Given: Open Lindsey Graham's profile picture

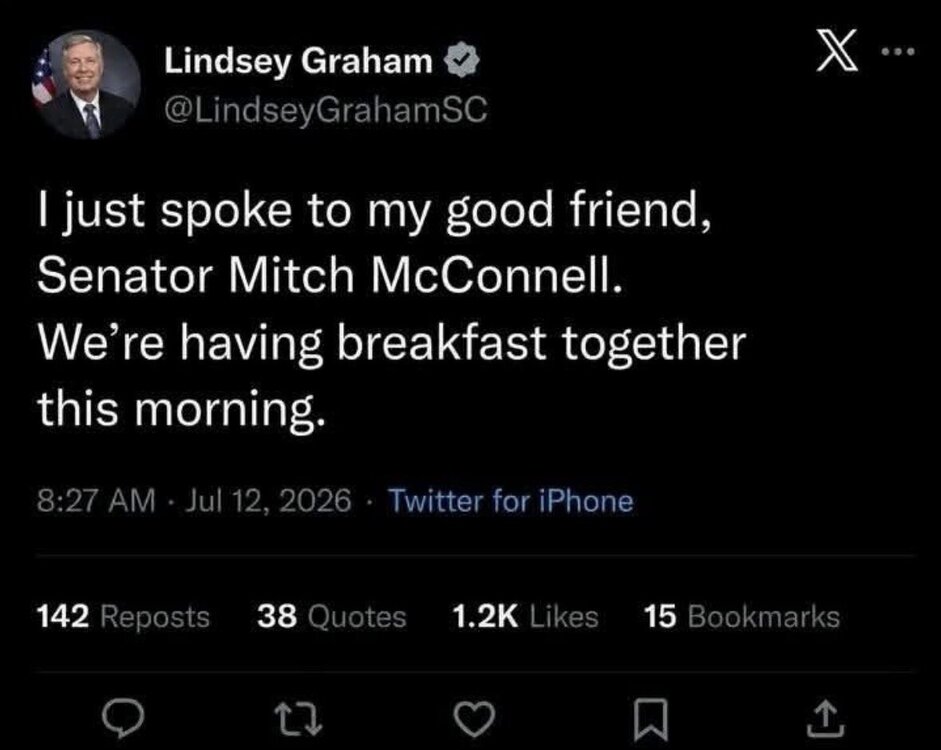Looking at the screenshot, I should (86, 85).
